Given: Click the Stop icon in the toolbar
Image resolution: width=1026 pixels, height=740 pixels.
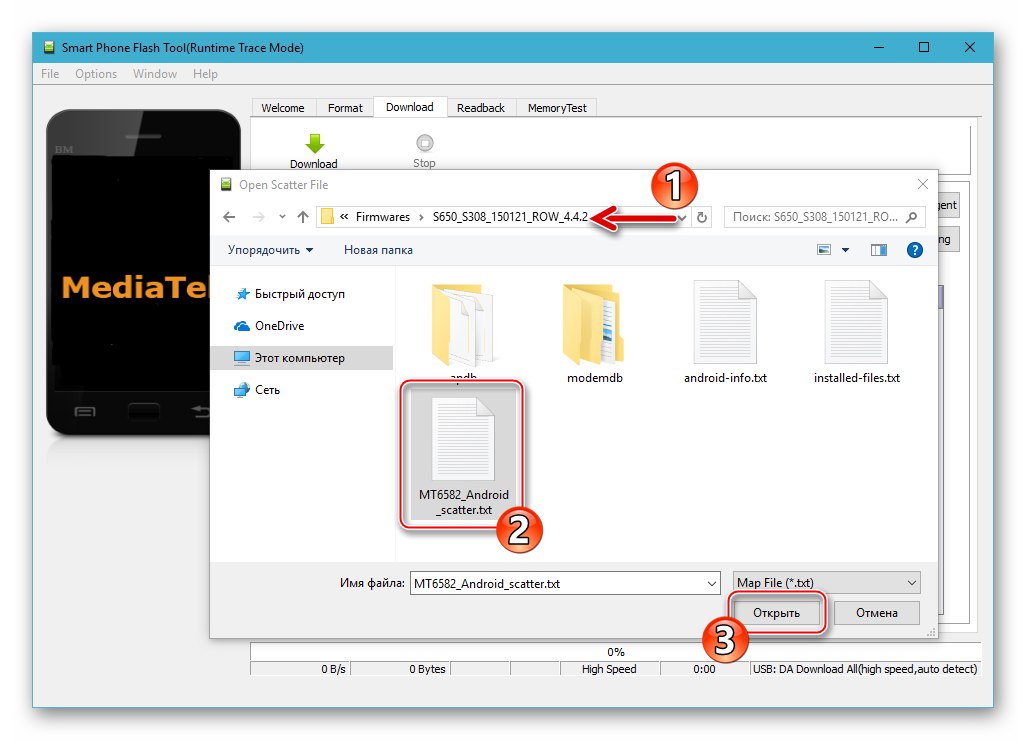Looking at the screenshot, I should point(425,143).
